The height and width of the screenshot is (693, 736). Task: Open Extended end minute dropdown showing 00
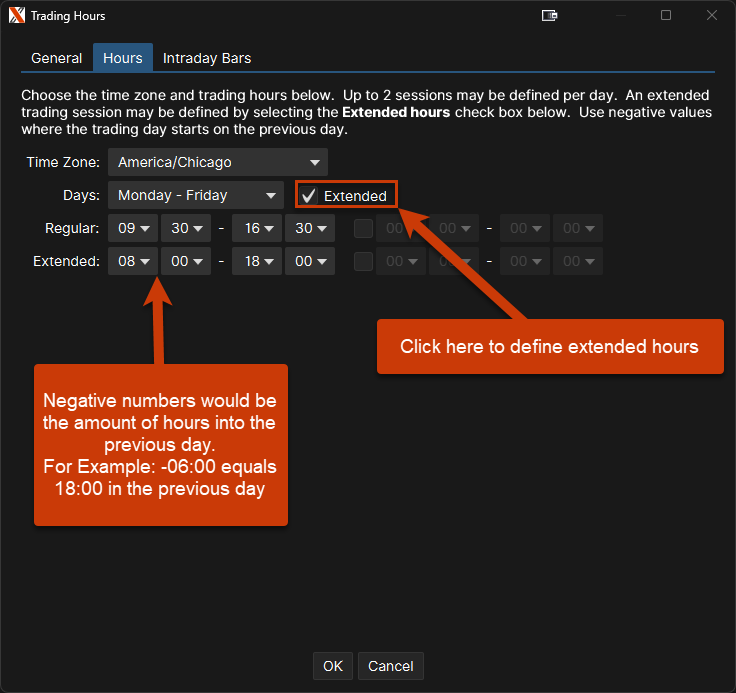(x=310, y=262)
